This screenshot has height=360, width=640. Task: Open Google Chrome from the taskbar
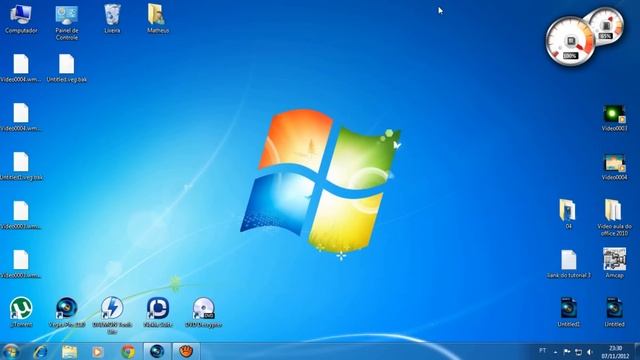128,351
